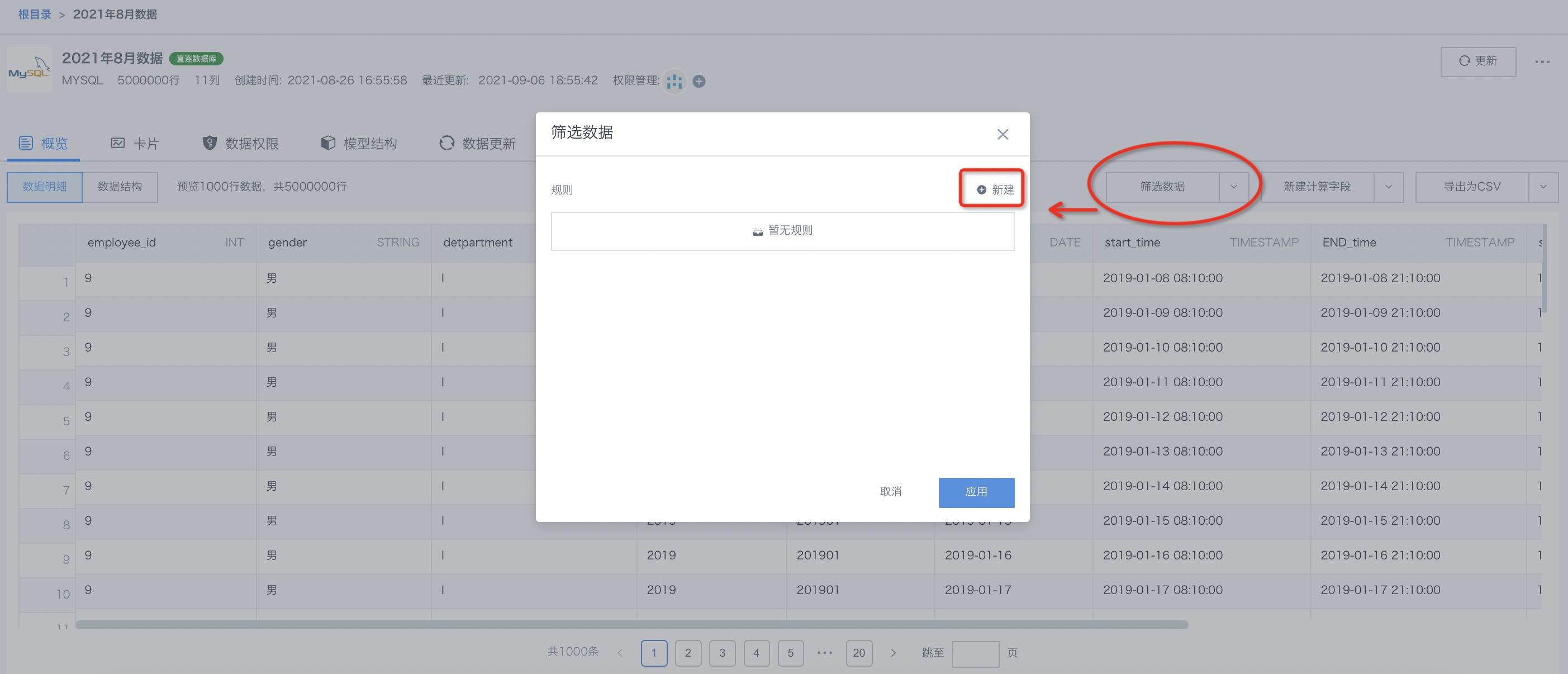Click the plus icon beside 新建 in the rule dialog
1568x674 pixels.
981,190
